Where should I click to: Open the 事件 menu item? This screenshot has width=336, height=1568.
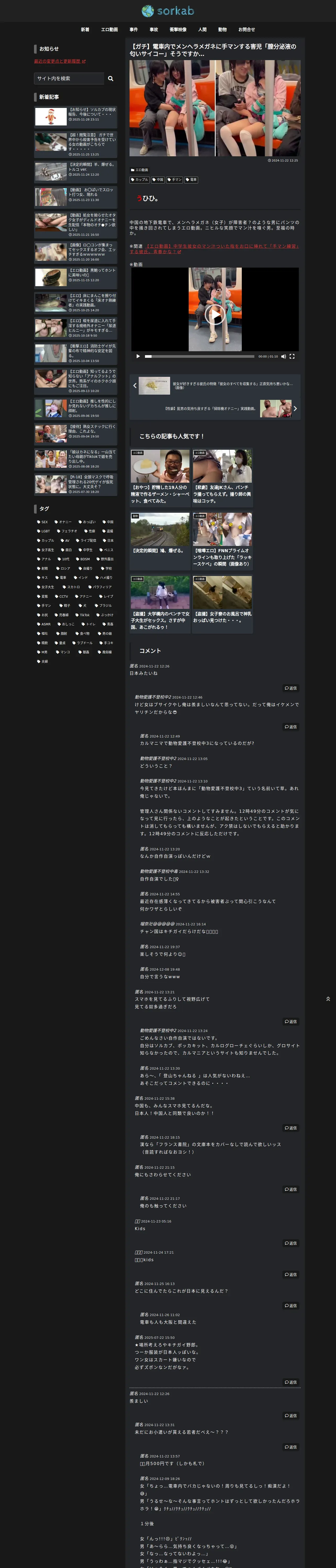coord(133,29)
